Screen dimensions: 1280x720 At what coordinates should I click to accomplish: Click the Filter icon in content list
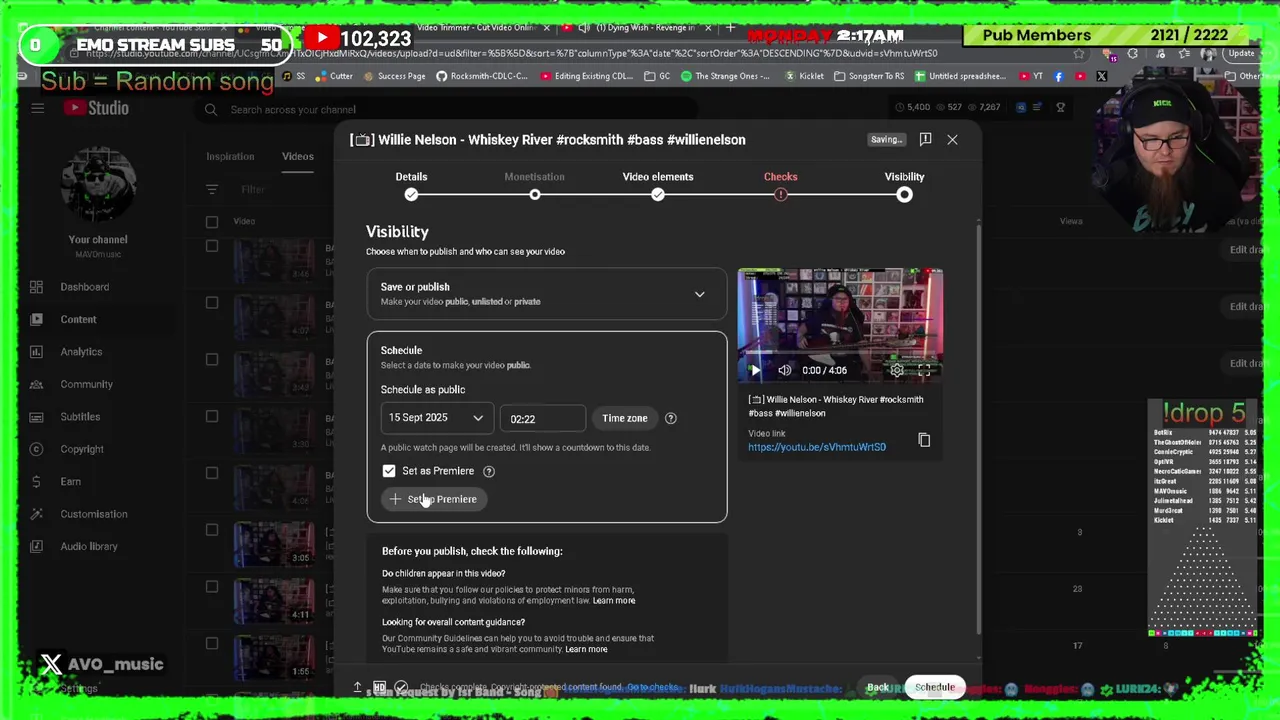point(212,189)
